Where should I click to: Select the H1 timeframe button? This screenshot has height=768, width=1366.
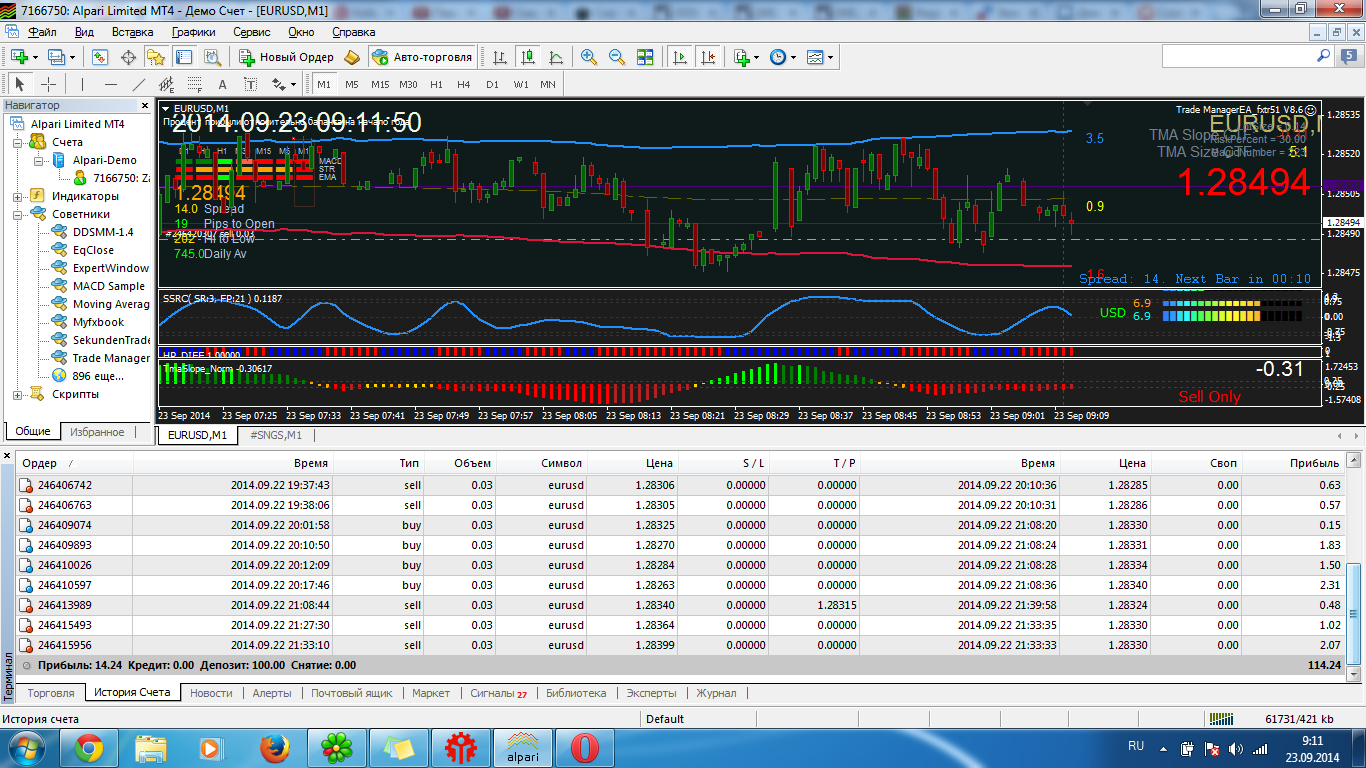(436, 85)
